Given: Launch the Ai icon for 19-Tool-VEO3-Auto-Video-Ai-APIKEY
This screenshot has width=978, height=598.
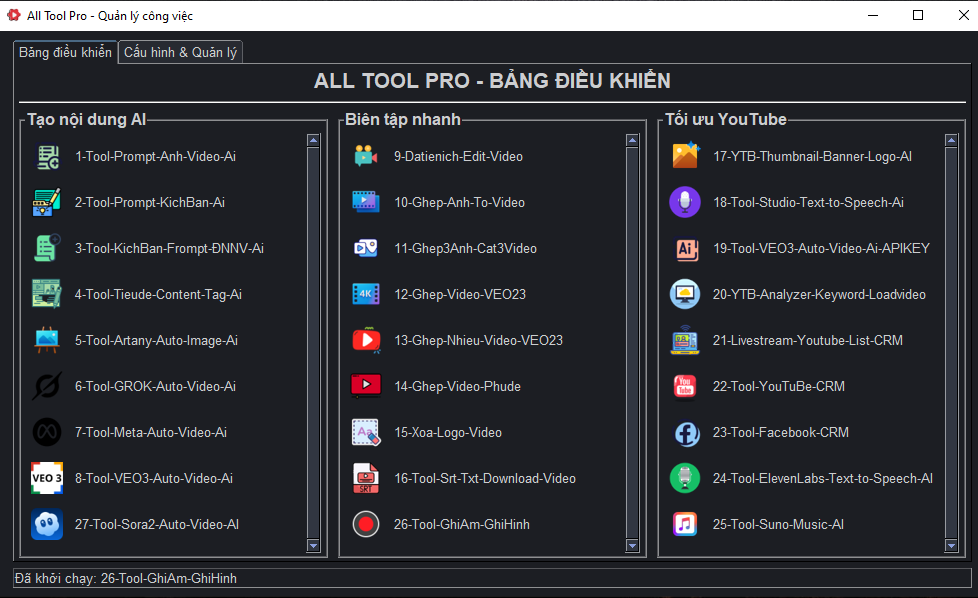Looking at the screenshot, I should tap(685, 249).
